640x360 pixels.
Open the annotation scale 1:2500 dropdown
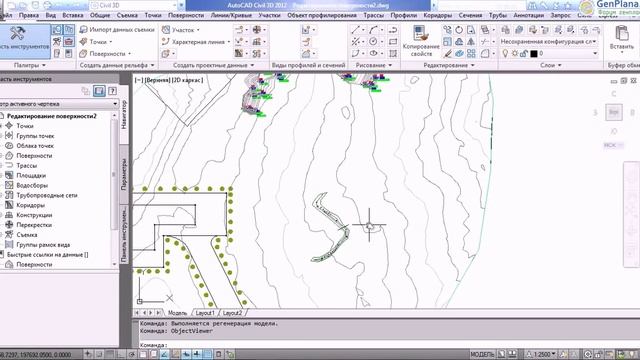542,354
